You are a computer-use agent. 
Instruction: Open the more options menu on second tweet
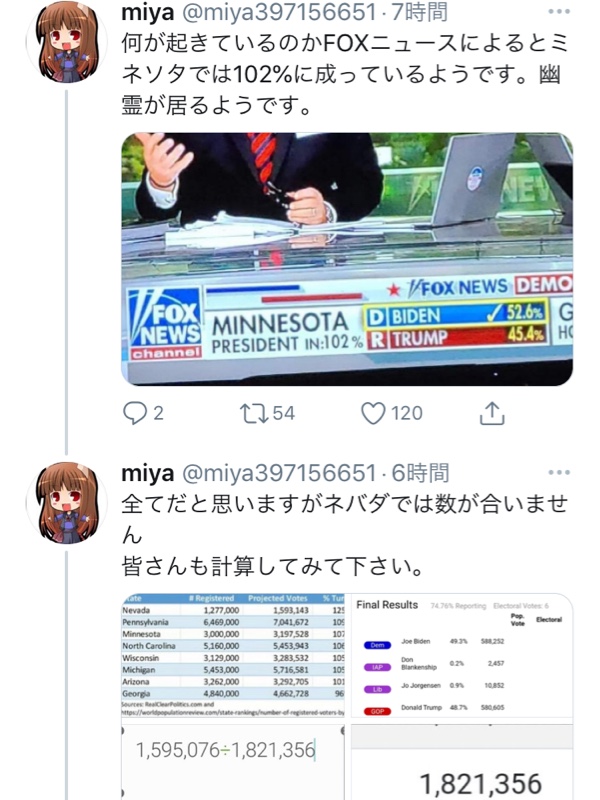click(x=559, y=472)
